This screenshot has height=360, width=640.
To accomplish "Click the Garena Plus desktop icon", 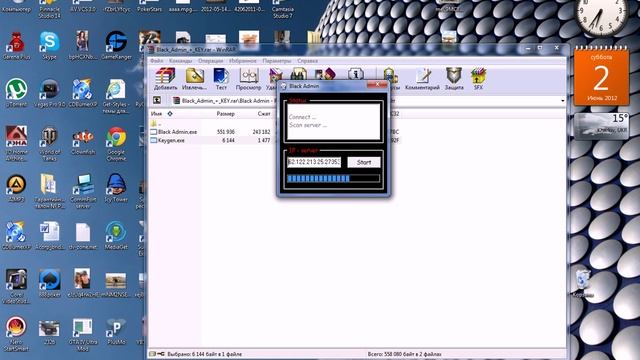I will pyautogui.click(x=16, y=46).
